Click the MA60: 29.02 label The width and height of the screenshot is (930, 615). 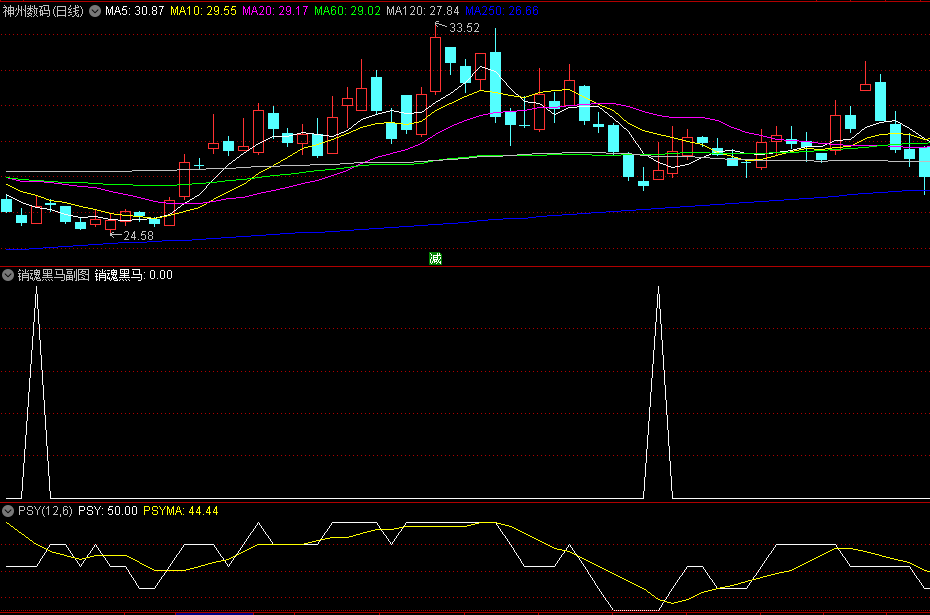[347, 11]
